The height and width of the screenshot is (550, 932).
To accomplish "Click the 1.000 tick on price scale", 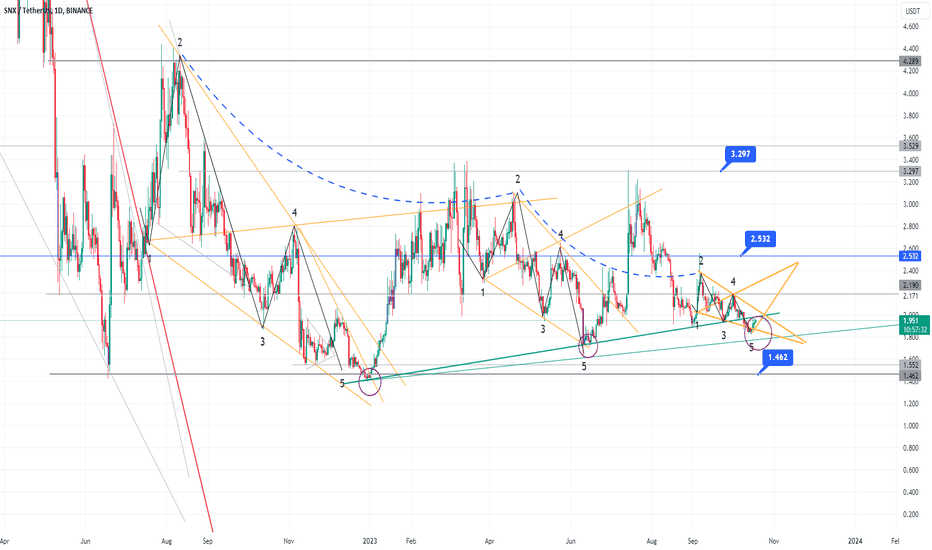I will 910,426.
